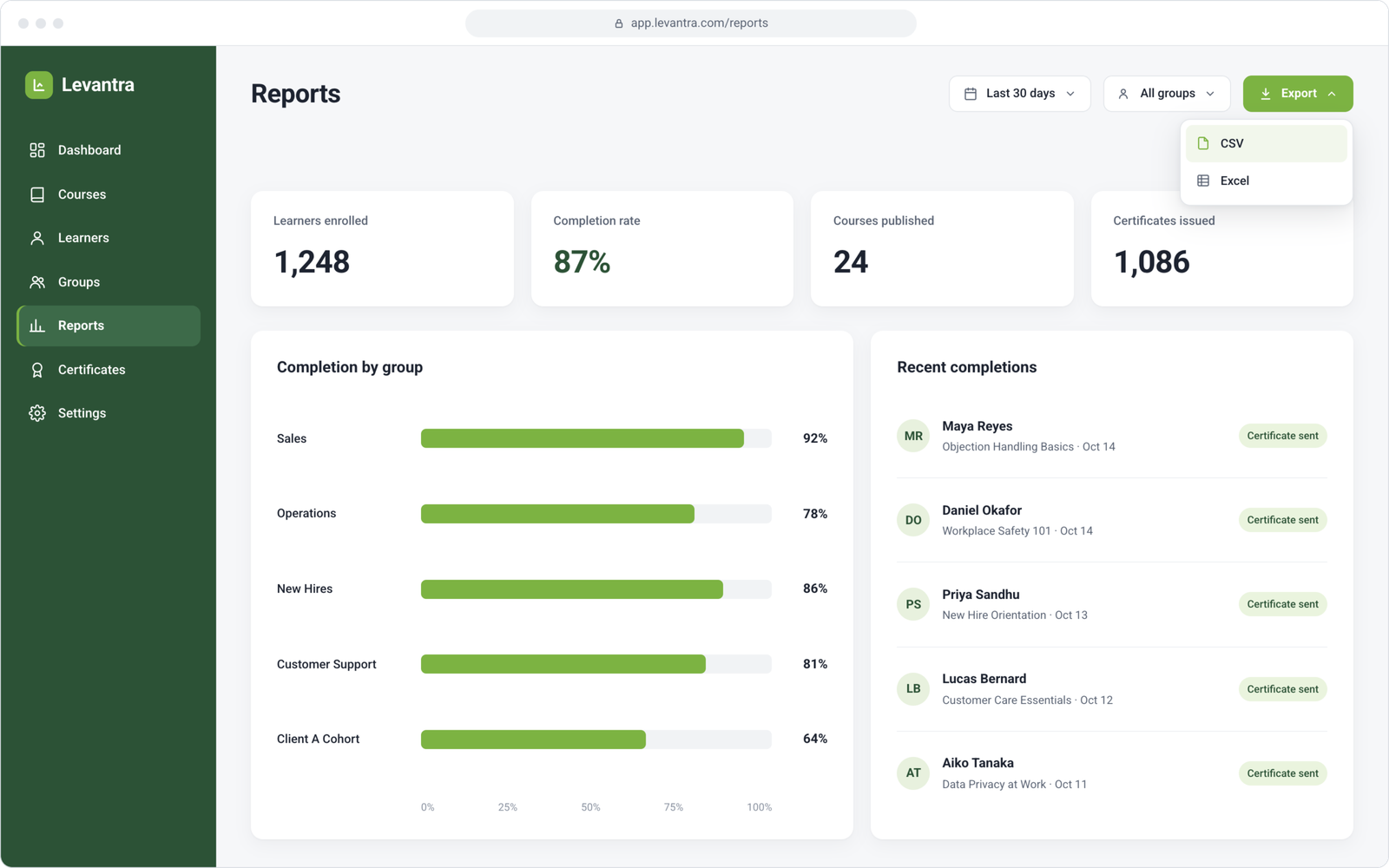Screen dimensions: 1389x868
Task: Click the Levantra logo icon
Action: point(39,85)
